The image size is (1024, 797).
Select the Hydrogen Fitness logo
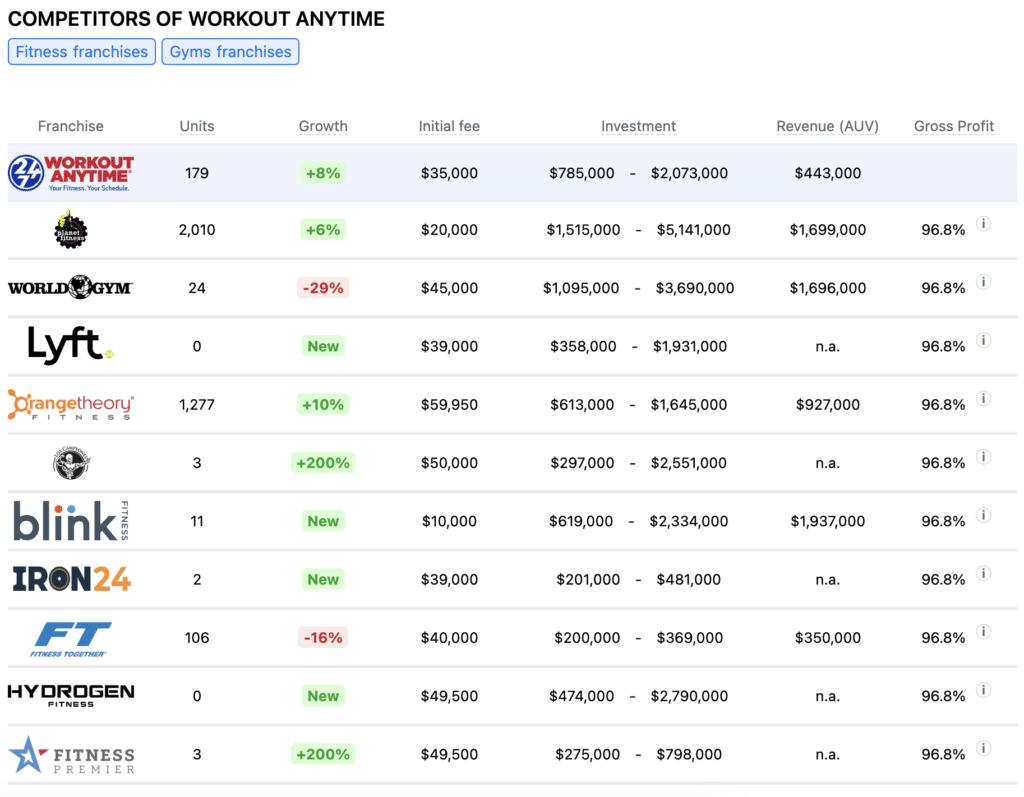71,696
